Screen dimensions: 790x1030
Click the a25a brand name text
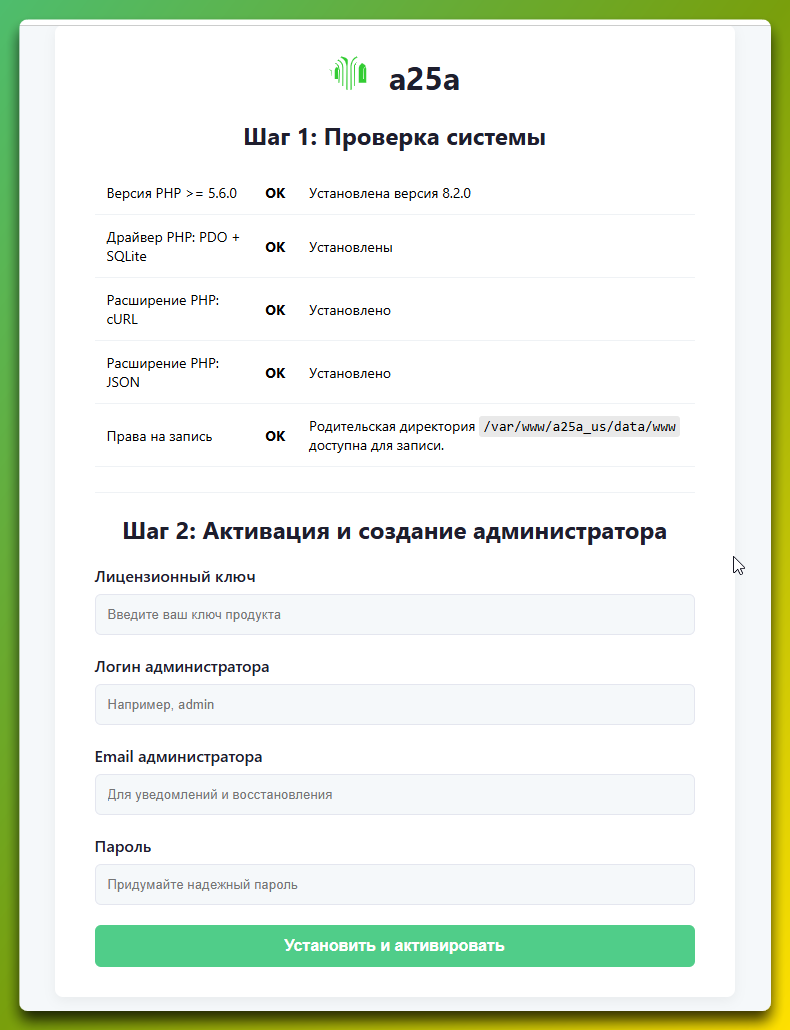click(x=424, y=79)
